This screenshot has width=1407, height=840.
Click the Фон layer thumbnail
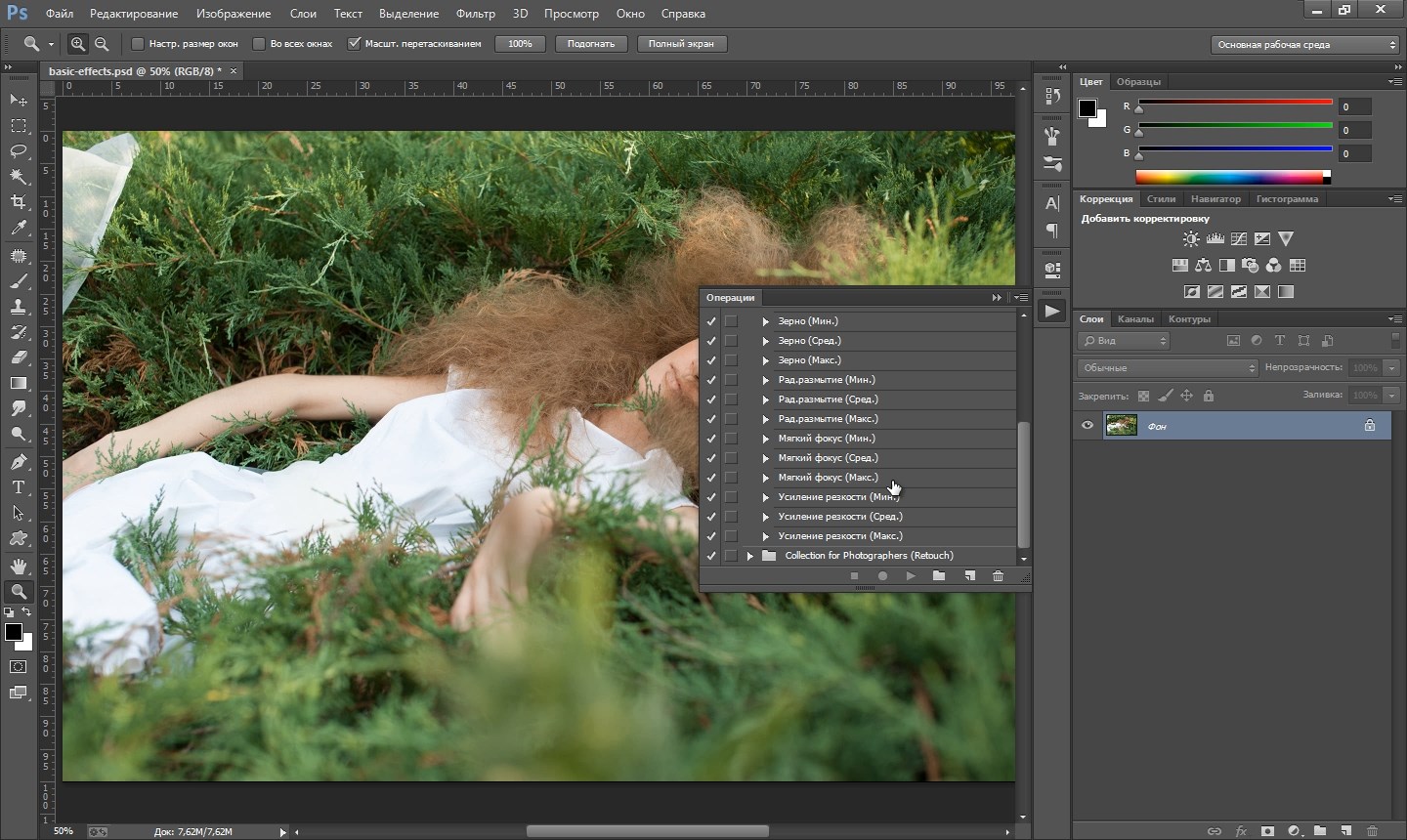tap(1121, 425)
